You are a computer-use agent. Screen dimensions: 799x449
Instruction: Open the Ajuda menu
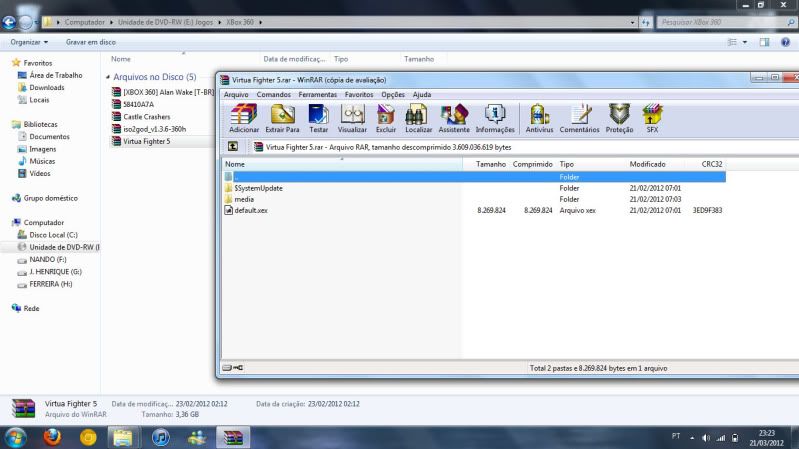point(422,95)
